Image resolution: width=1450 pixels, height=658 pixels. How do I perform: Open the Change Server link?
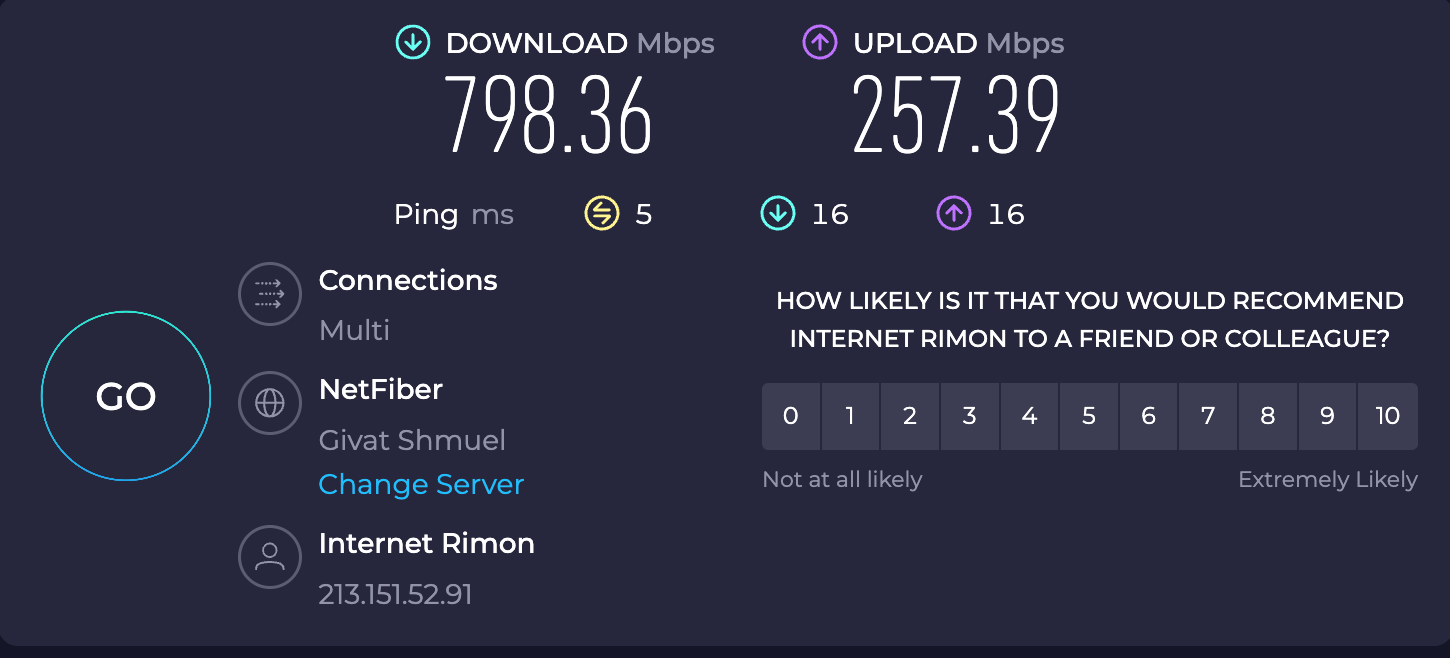coord(421,484)
